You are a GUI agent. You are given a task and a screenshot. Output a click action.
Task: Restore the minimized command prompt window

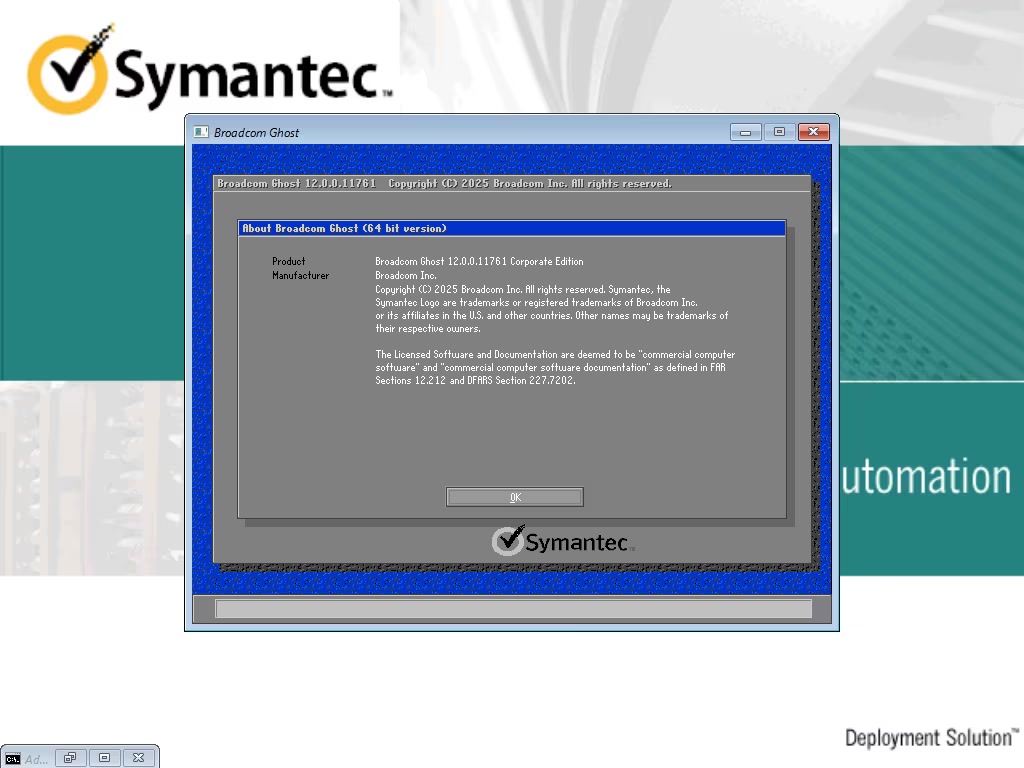(x=70, y=758)
